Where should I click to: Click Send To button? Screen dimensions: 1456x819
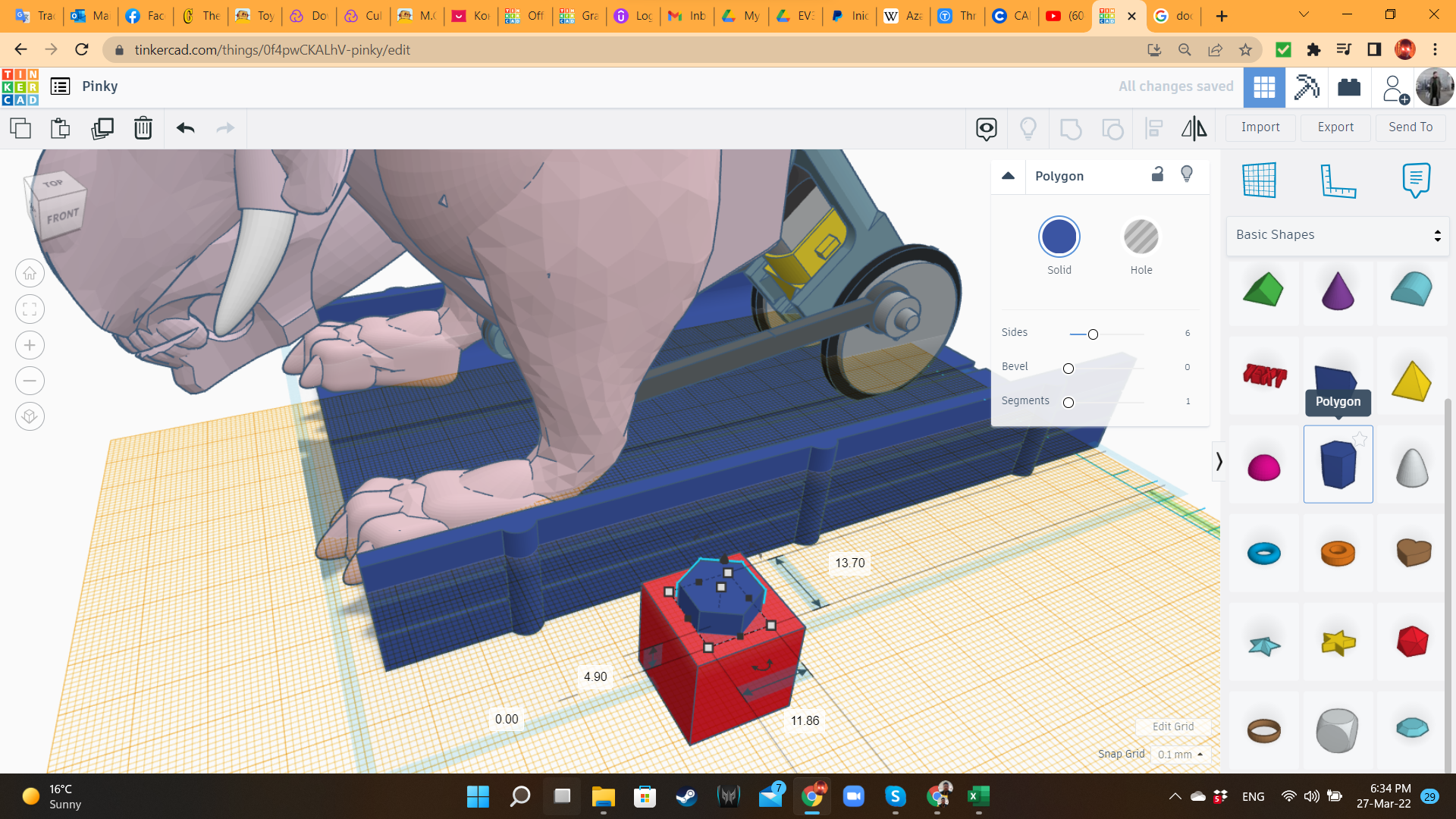[1410, 127]
